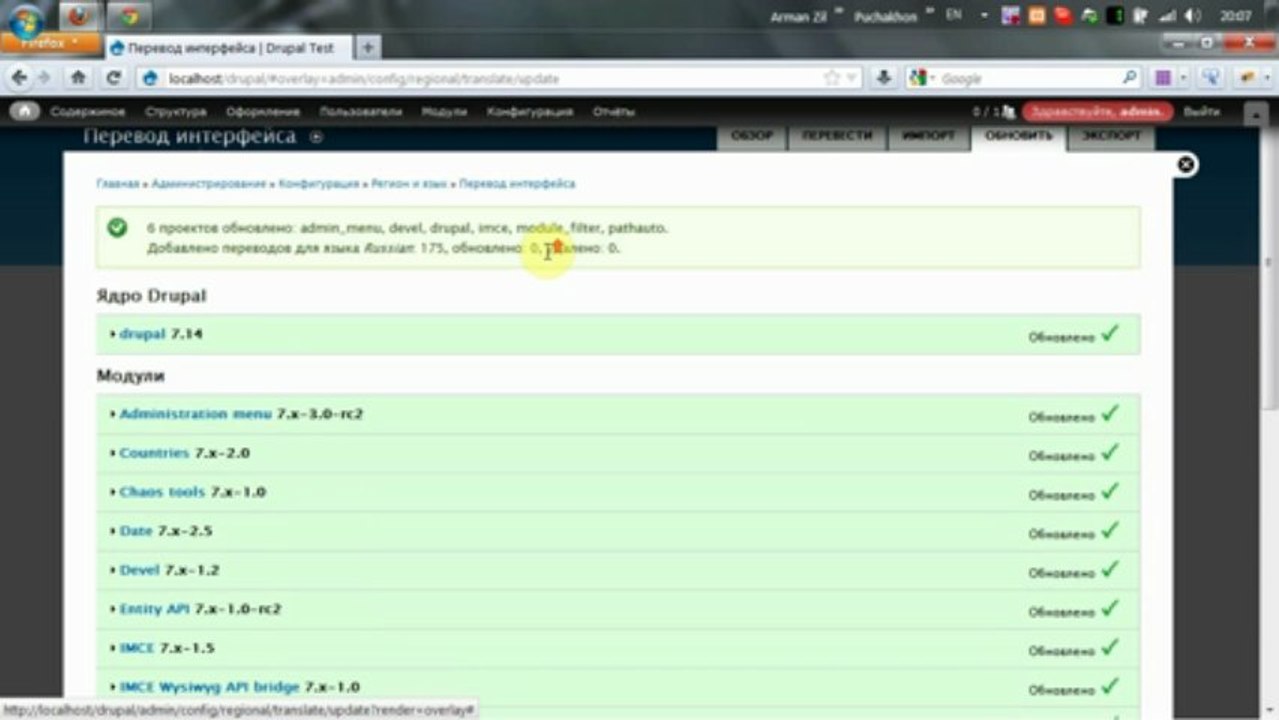Switch to the Обзор tab

751,137
